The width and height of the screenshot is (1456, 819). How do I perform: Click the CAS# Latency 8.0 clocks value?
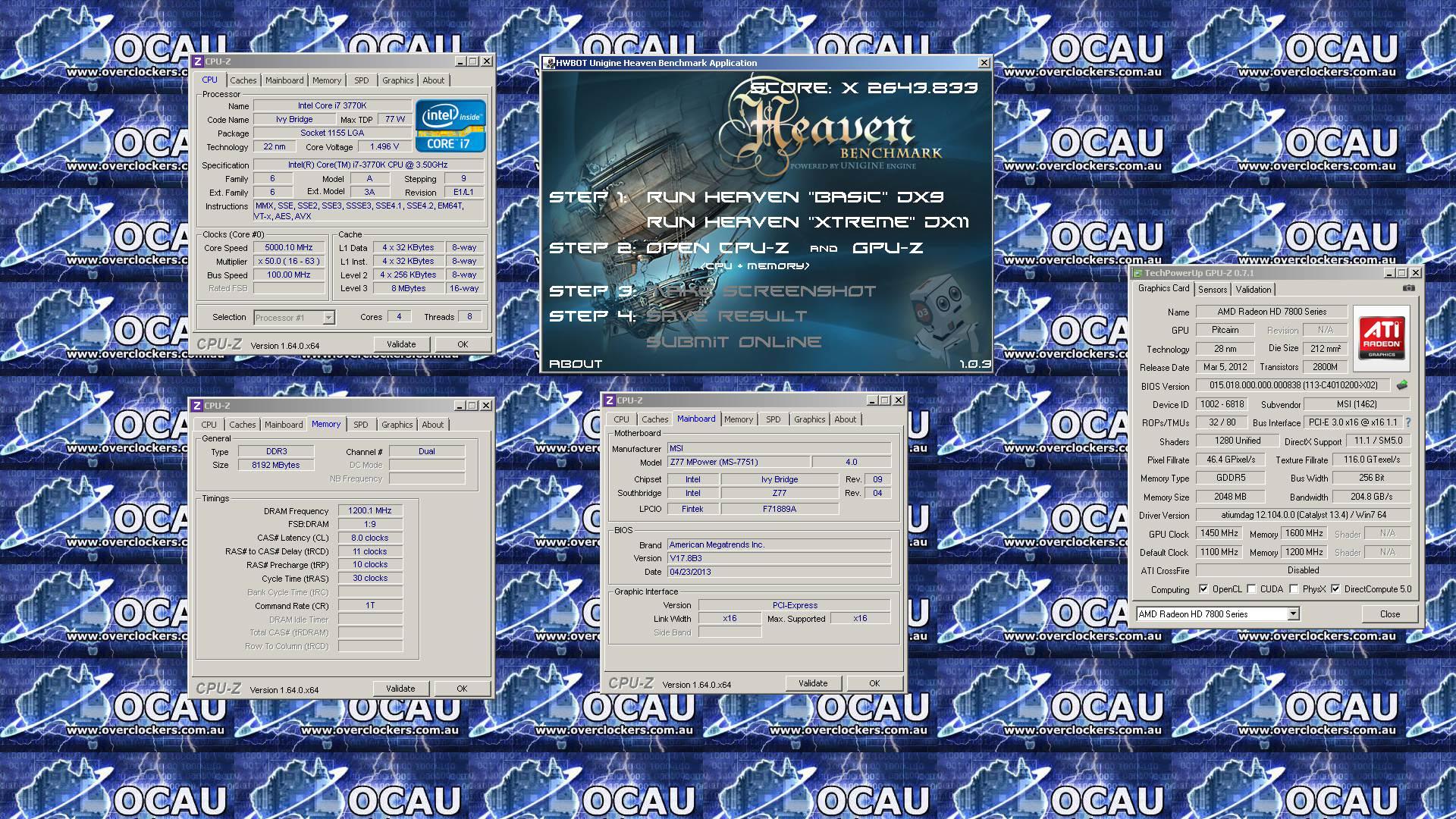coord(370,538)
